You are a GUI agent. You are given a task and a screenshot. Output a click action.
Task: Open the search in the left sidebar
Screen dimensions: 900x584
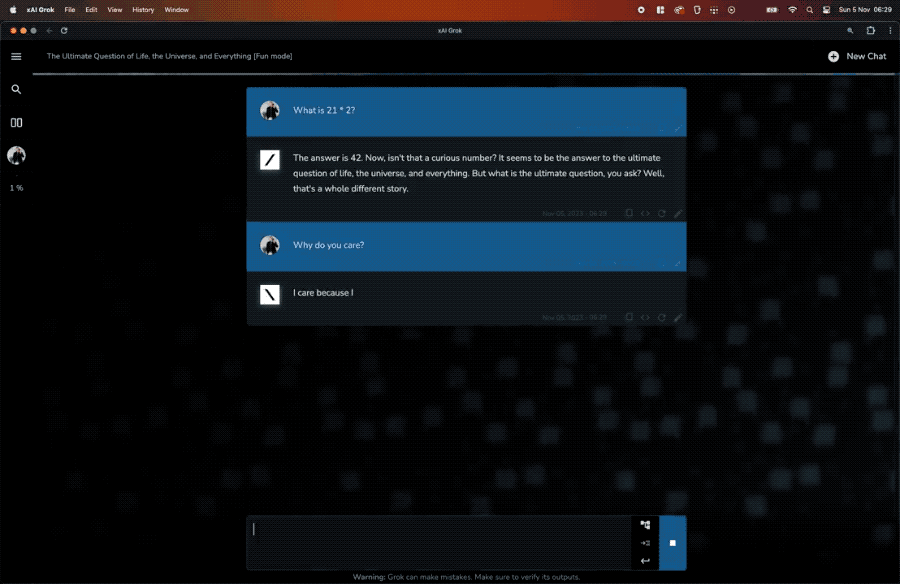coord(16,89)
